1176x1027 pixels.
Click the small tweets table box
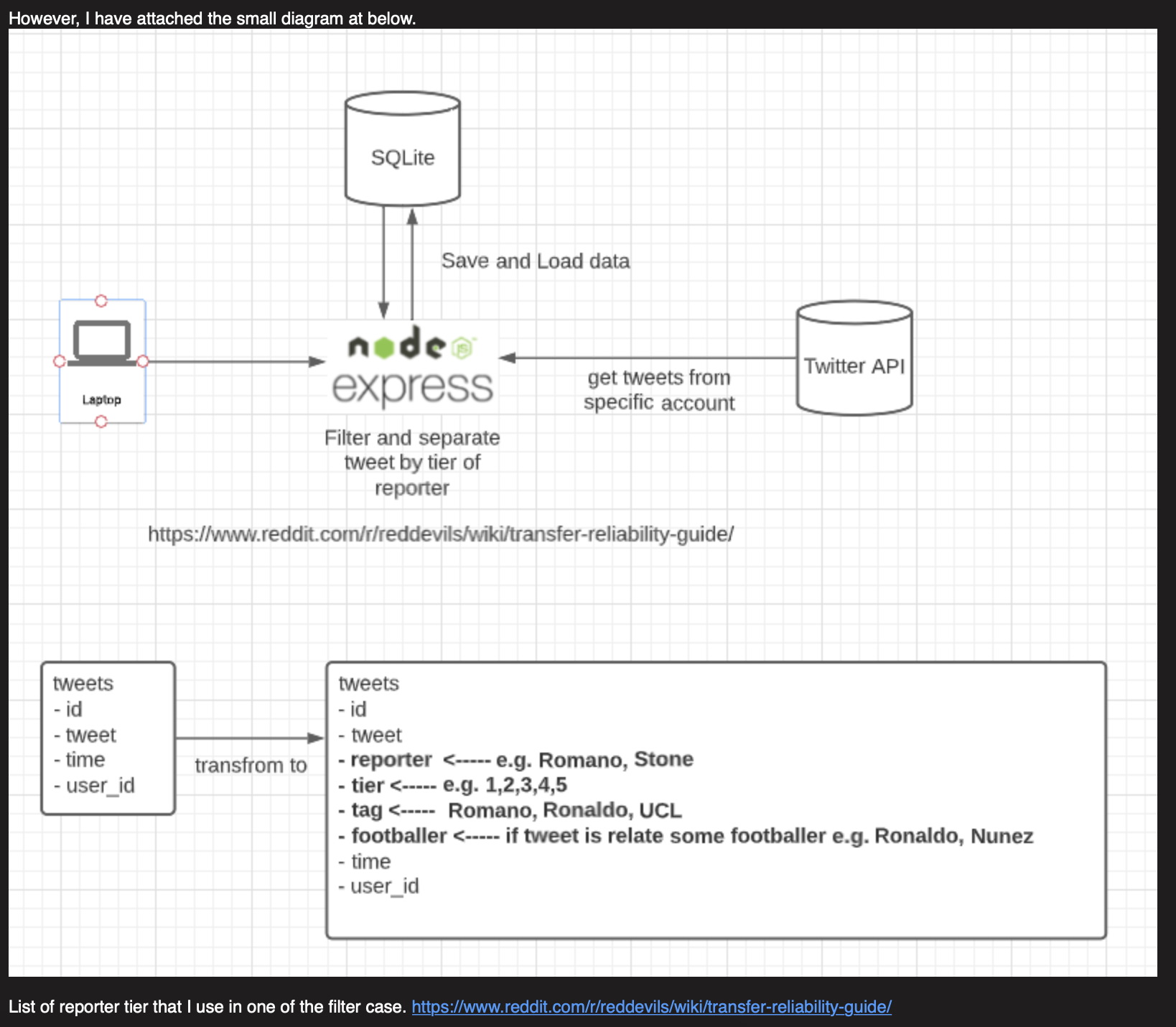(x=108, y=738)
